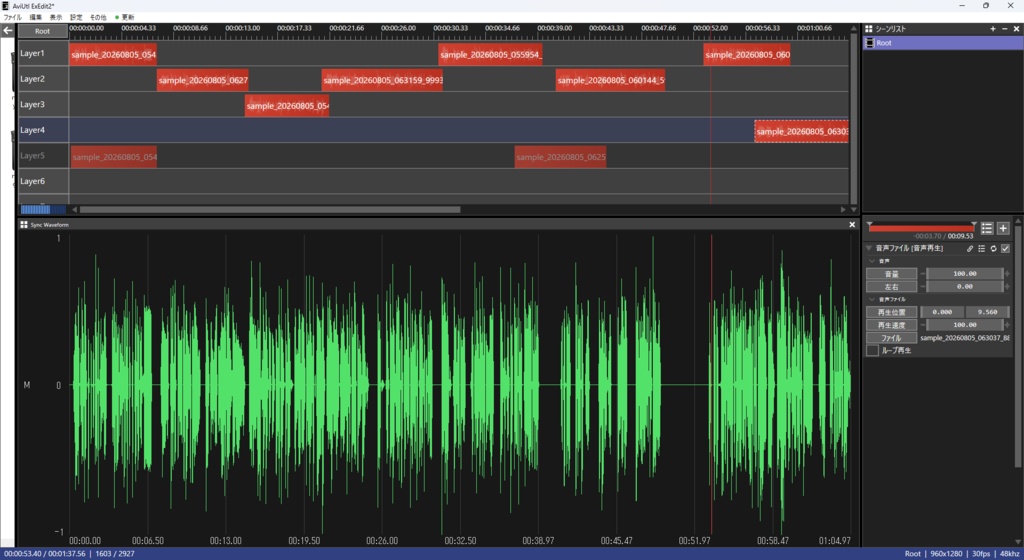The image size is (1024, 560).
Task: Click the red object duration bar
Action: coord(921,228)
